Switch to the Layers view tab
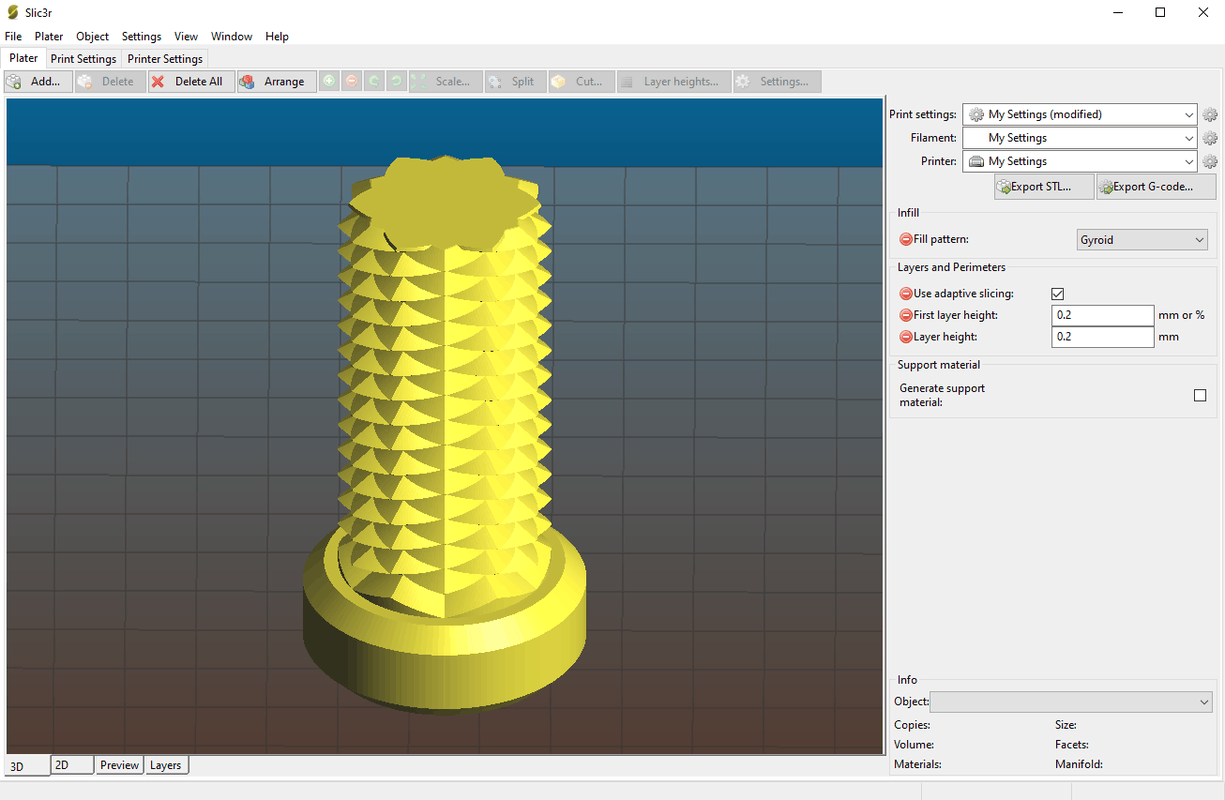The width and height of the screenshot is (1225, 800). point(166,765)
